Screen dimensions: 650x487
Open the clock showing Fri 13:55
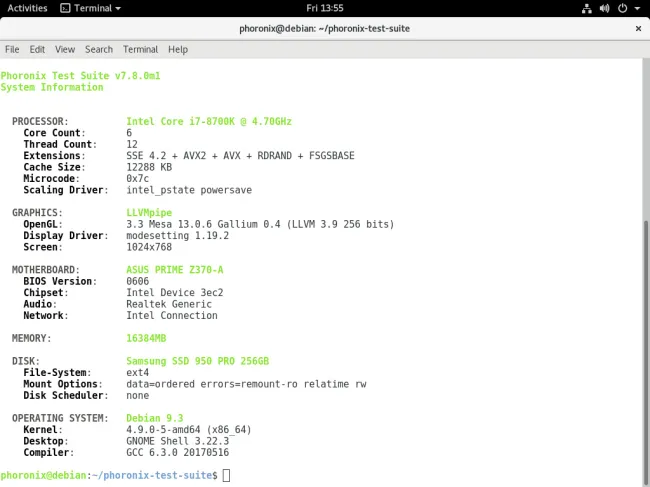(x=325, y=8)
